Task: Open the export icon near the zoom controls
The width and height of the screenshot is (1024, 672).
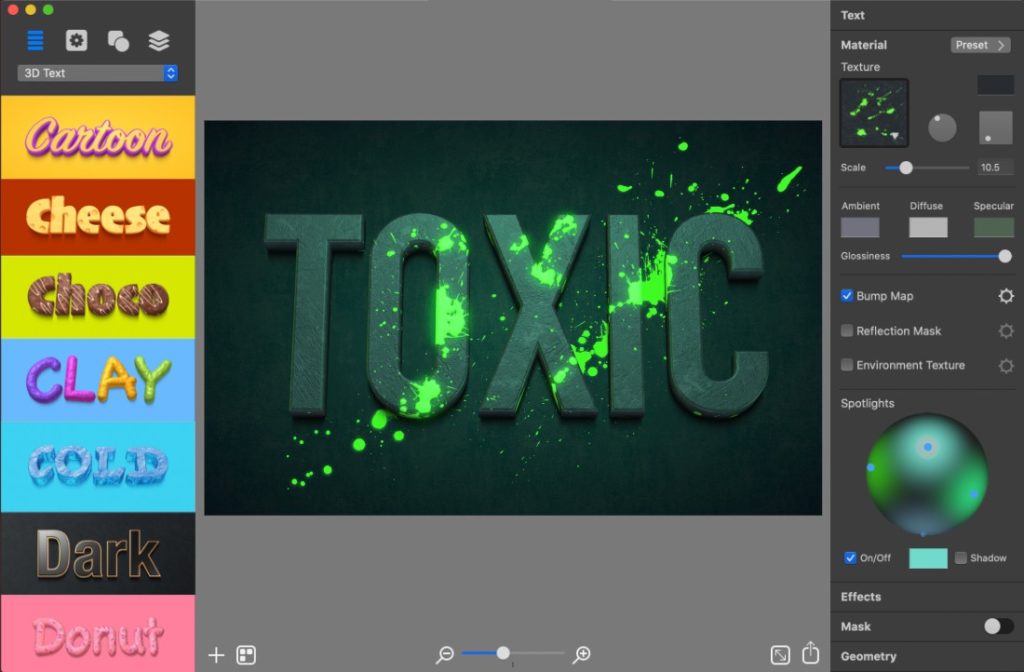Action: pyautogui.click(x=779, y=655)
